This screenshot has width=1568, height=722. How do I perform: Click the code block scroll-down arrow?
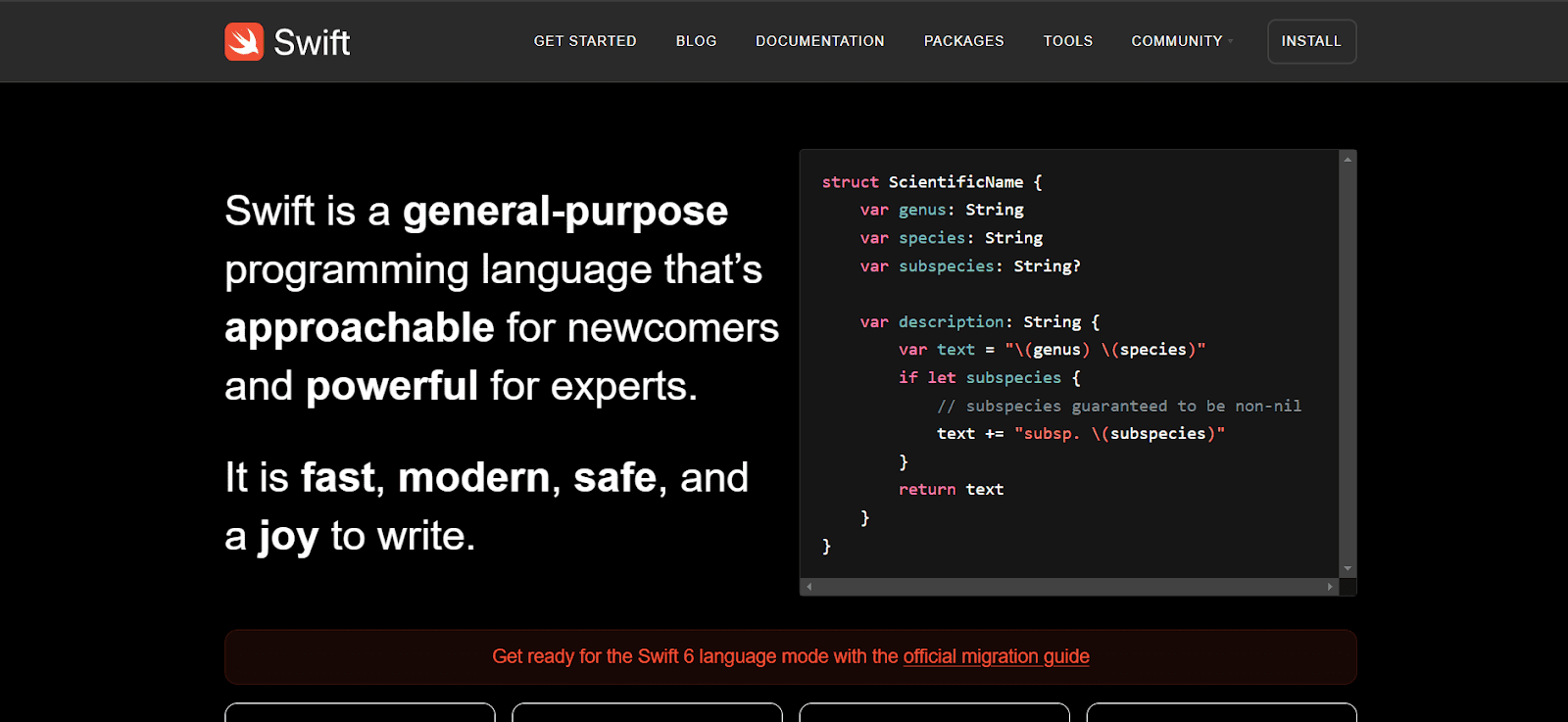[x=1347, y=568]
